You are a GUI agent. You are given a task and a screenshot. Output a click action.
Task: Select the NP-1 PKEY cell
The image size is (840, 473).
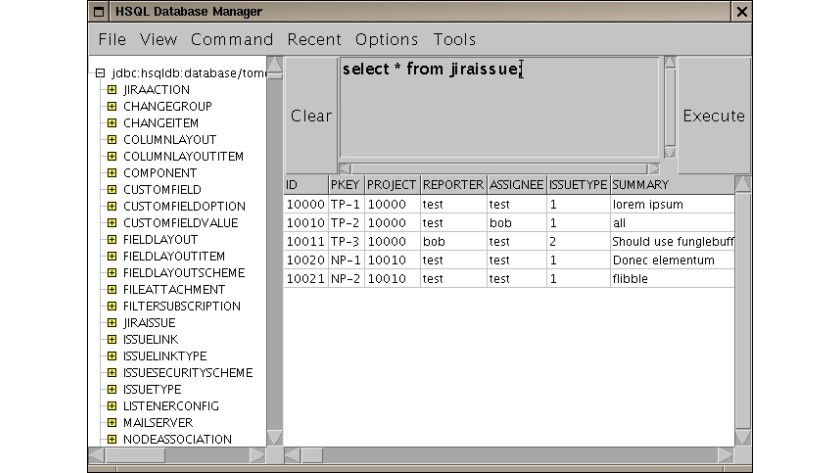(x=346, y=260)
